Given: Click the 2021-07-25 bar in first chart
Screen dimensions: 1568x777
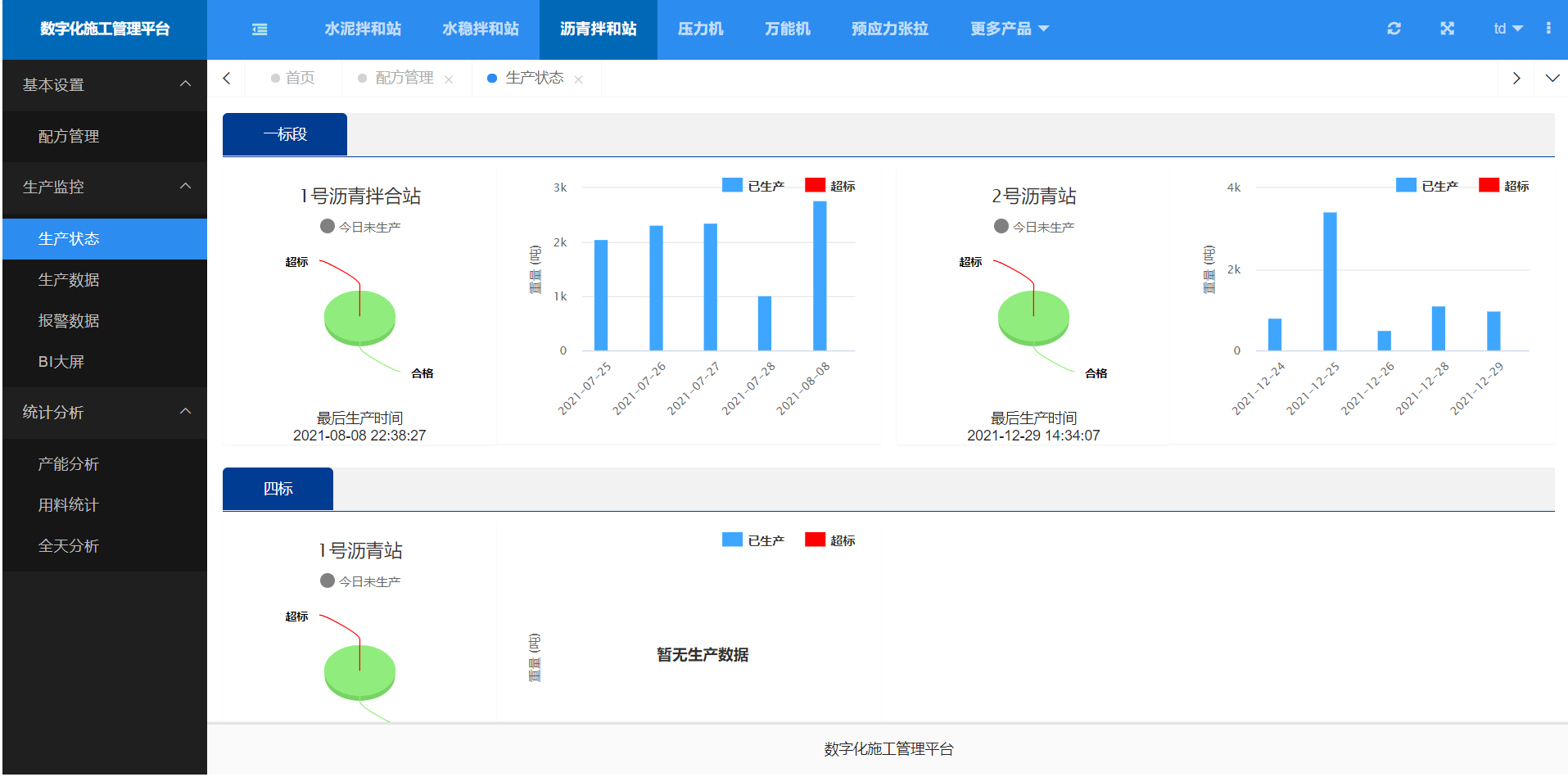Looking at the screenshot, I should tap(601, 295).
